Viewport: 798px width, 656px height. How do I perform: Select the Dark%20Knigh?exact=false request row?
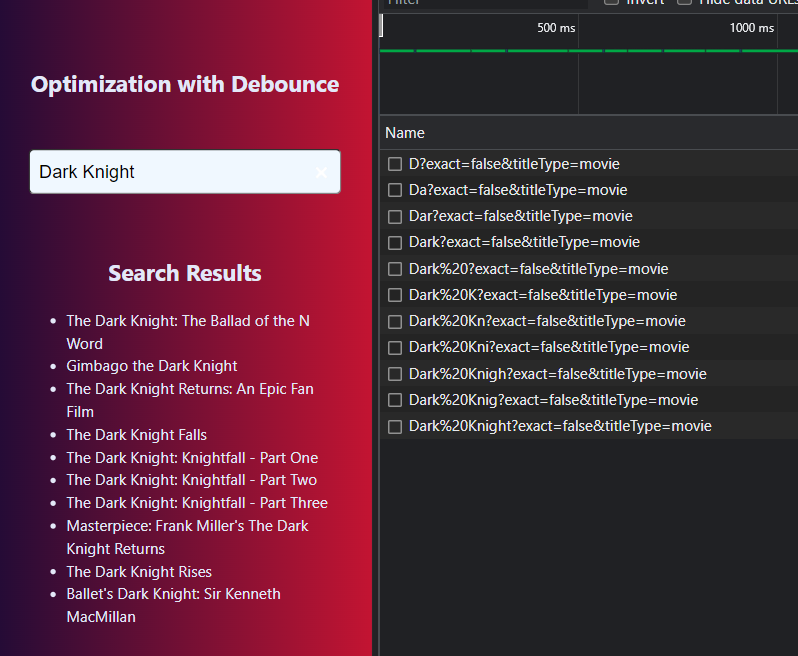point(589,374)
